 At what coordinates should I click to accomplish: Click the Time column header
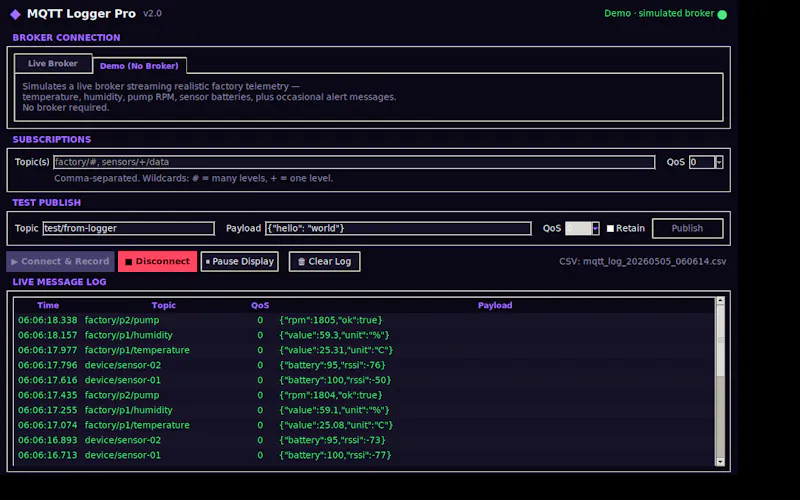(48, 305)
